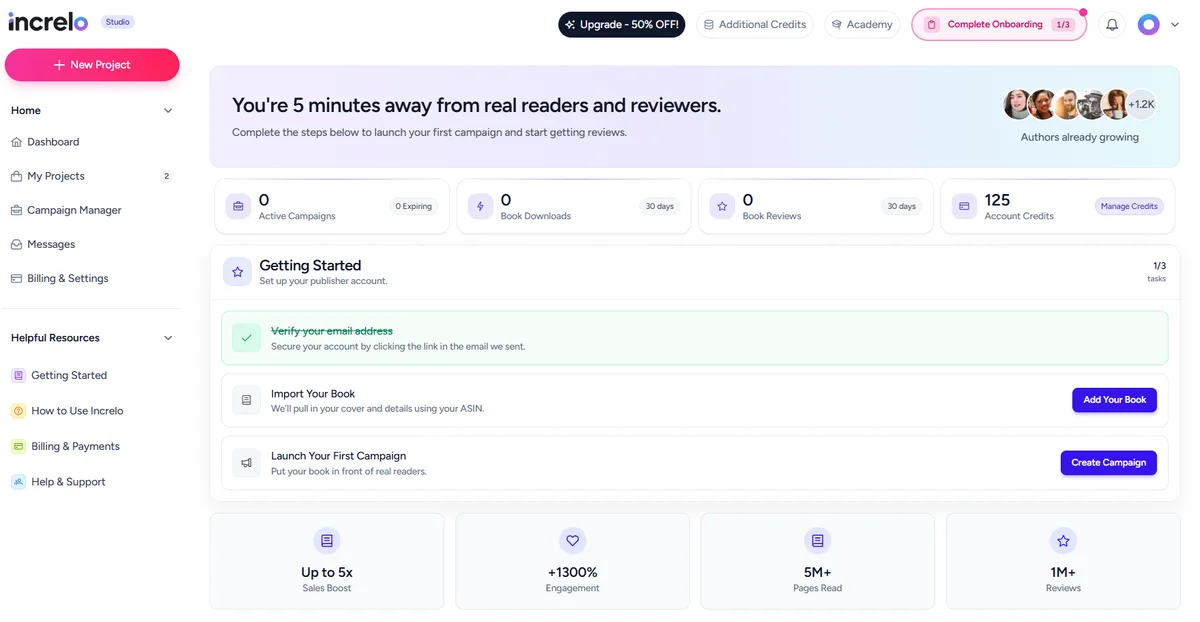The height and width of the screenshot is (622, 1200).
Task: Select Additional Credits in the top bar
Action: point(755,24)
